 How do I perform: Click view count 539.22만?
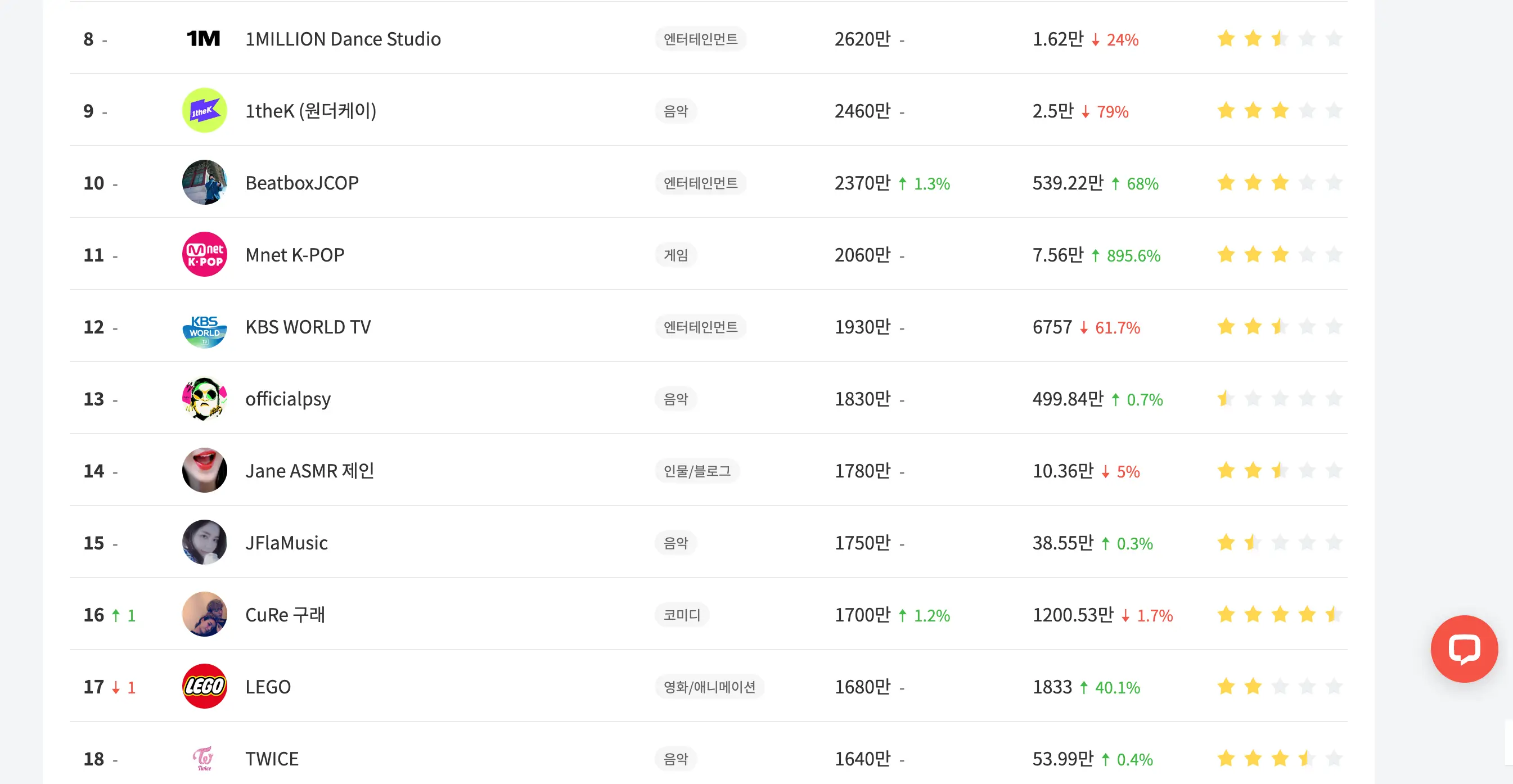[1068, 183]
